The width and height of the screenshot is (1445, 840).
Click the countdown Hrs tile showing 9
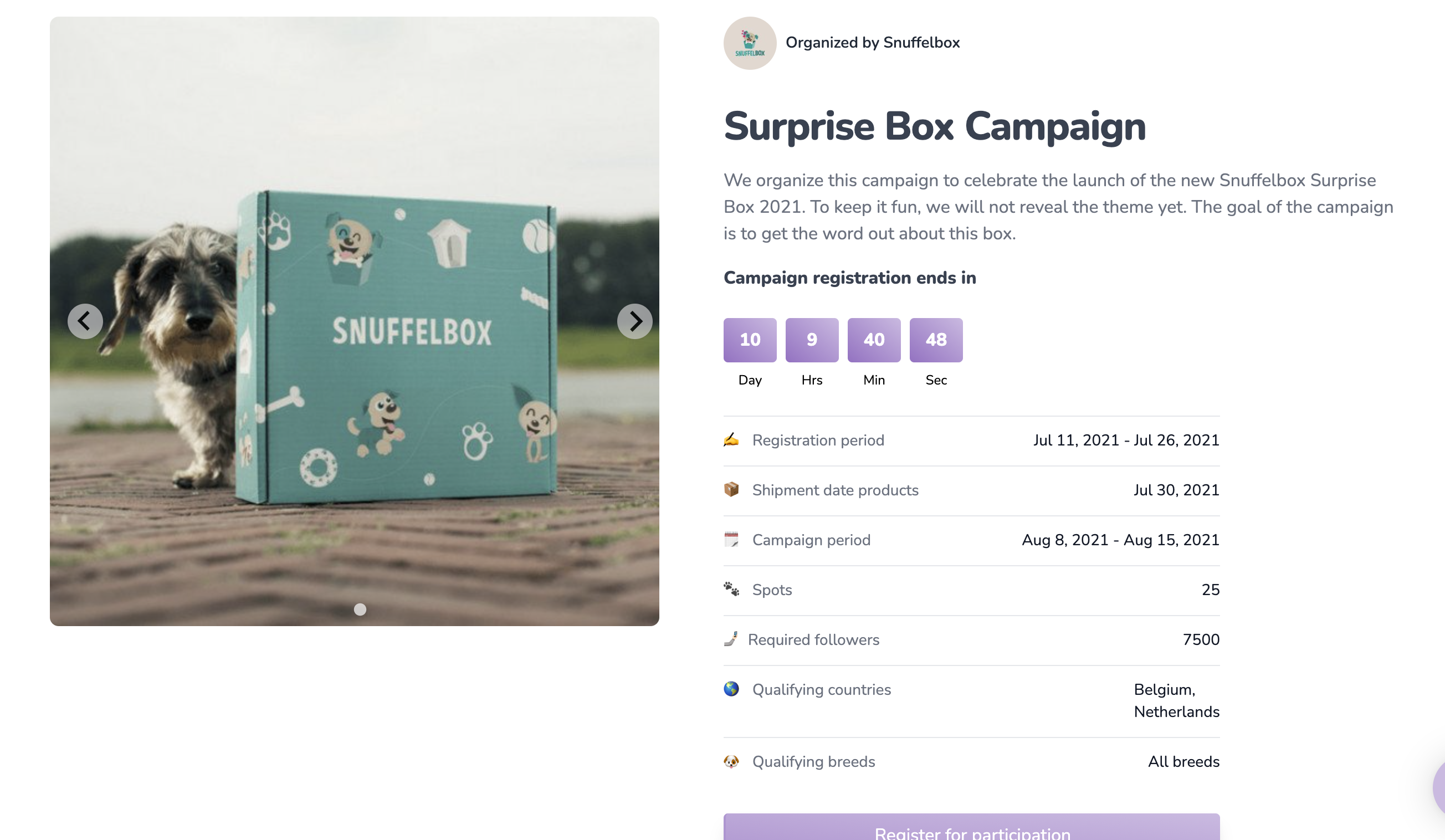click(x=812, y=340)
